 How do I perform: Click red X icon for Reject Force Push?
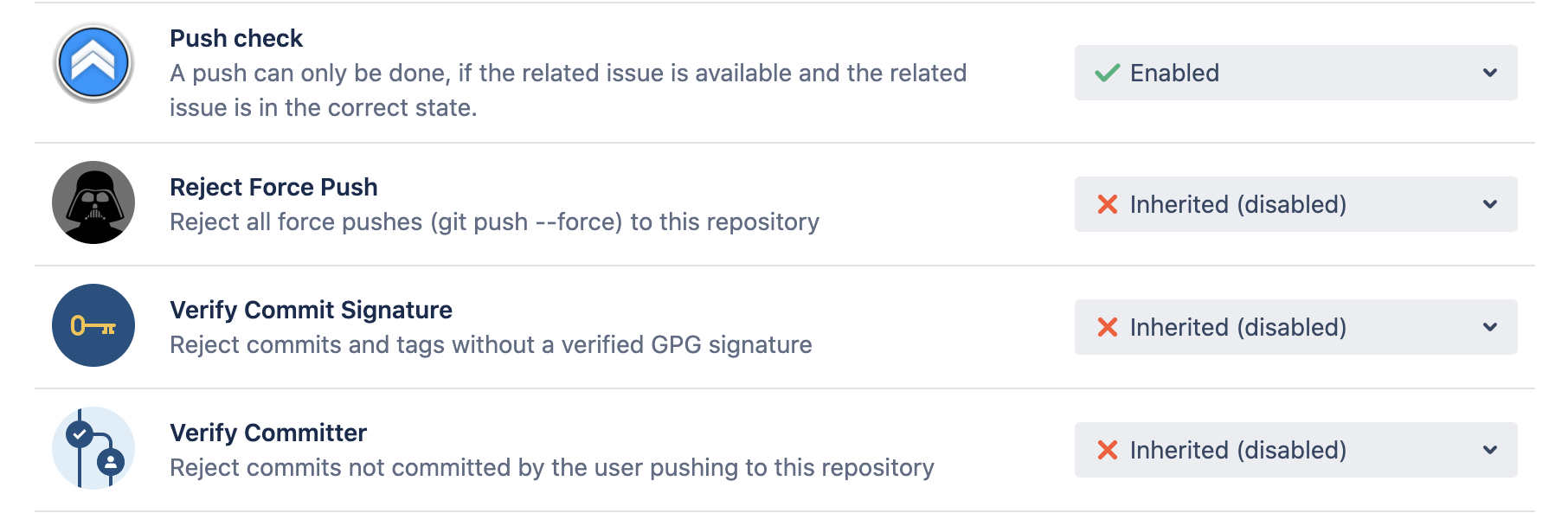pyautogui.click(x=1107, y=204)
